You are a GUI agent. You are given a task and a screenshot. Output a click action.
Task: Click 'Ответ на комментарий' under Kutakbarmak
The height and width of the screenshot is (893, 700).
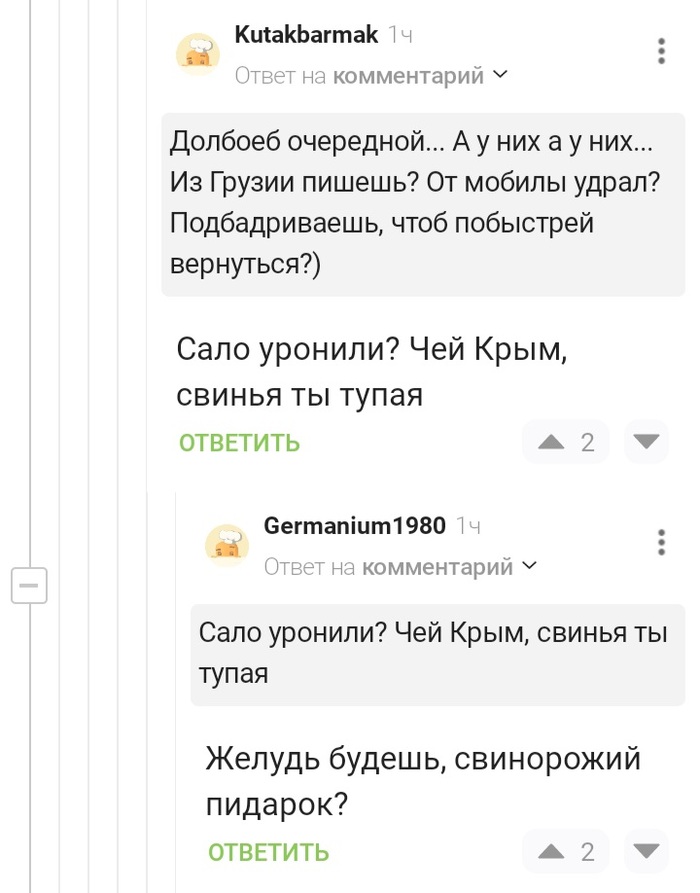coord(359,76)
